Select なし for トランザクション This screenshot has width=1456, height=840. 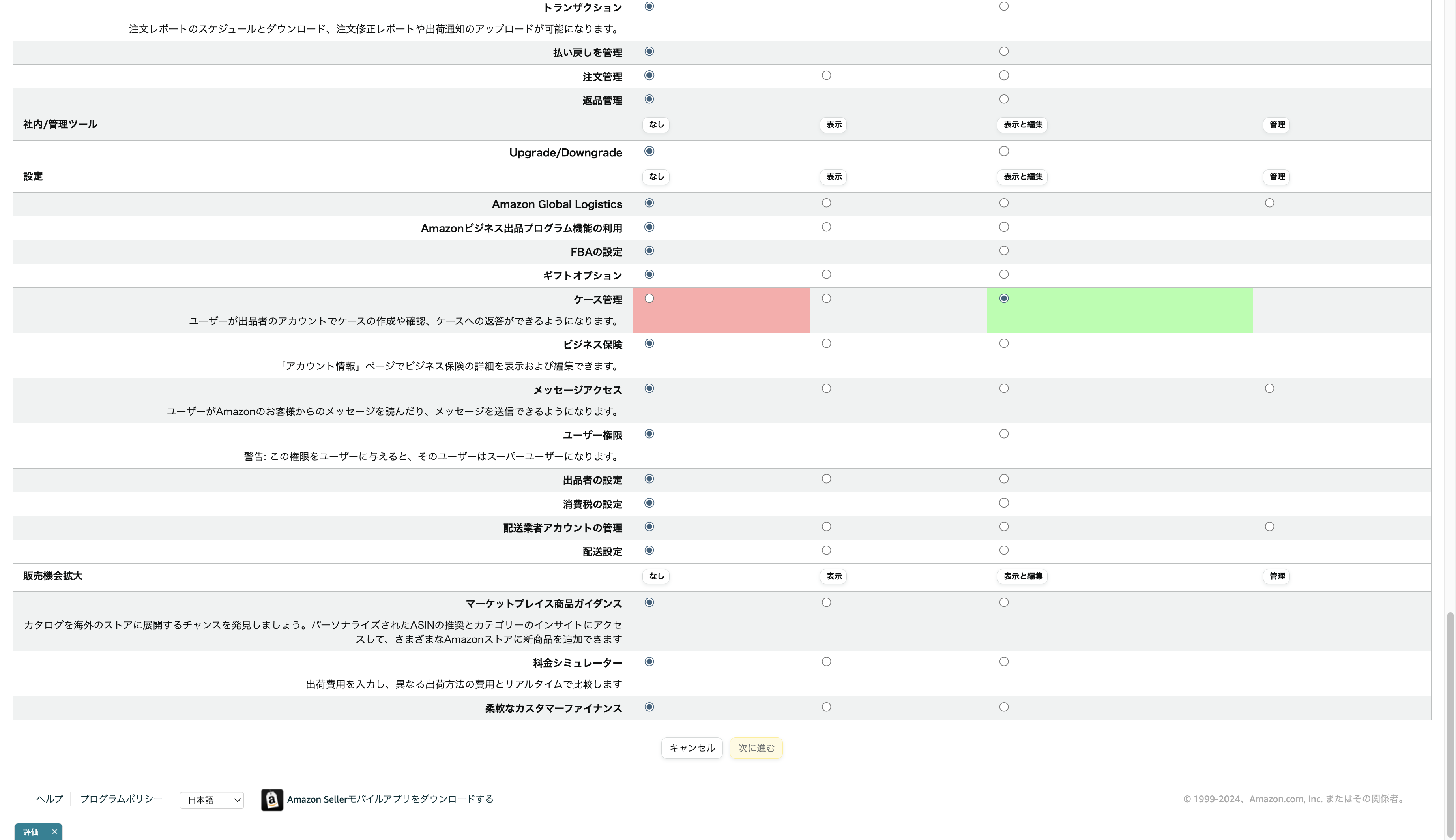[649, 6]
